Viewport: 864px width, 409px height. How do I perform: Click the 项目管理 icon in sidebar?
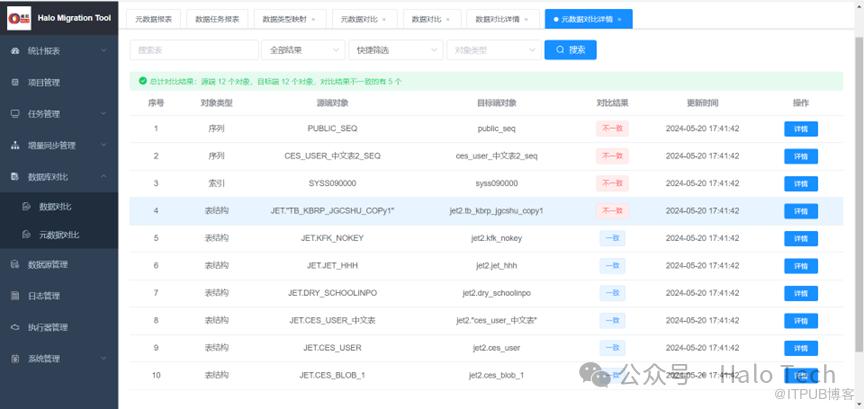click(14, 82)
